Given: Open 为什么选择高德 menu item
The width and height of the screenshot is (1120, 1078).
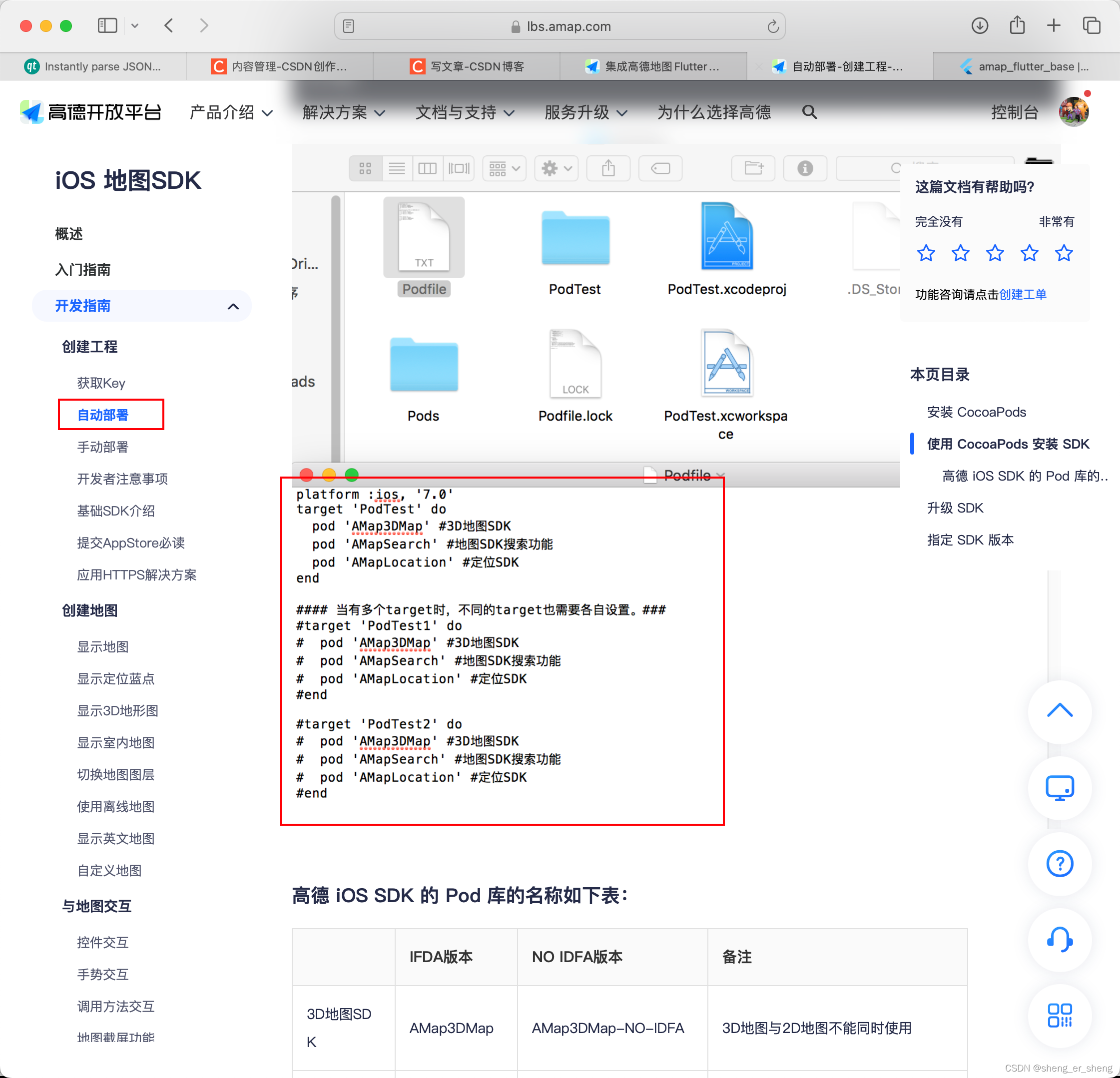Looking at the screenshot, I should coord(714,112).
